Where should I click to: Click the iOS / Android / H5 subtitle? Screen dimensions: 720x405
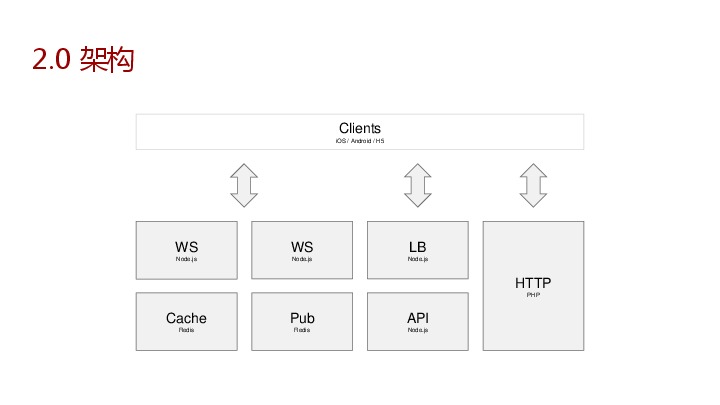click(360, 141)
